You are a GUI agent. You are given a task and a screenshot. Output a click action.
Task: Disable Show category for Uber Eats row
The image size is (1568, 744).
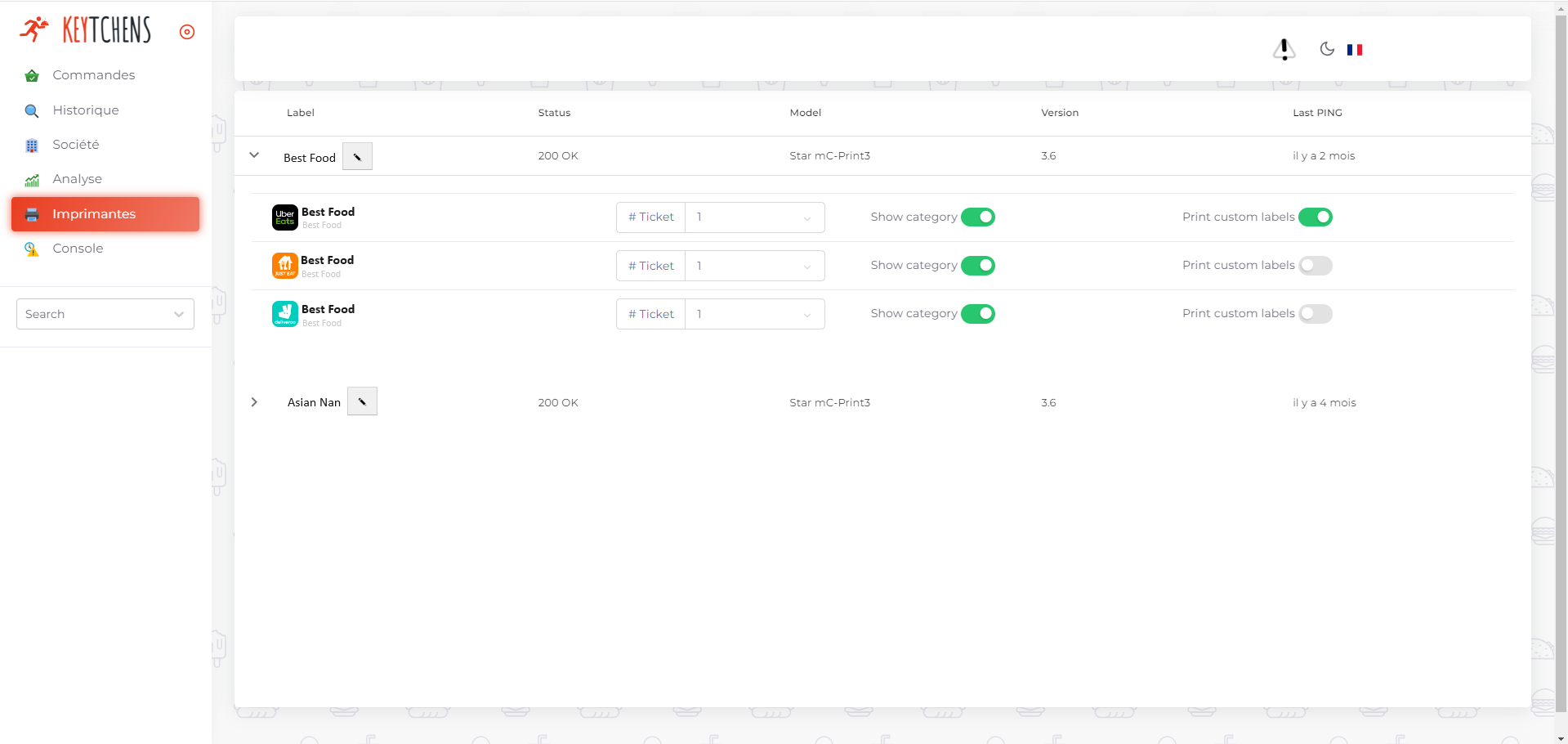tap(977, 217)
